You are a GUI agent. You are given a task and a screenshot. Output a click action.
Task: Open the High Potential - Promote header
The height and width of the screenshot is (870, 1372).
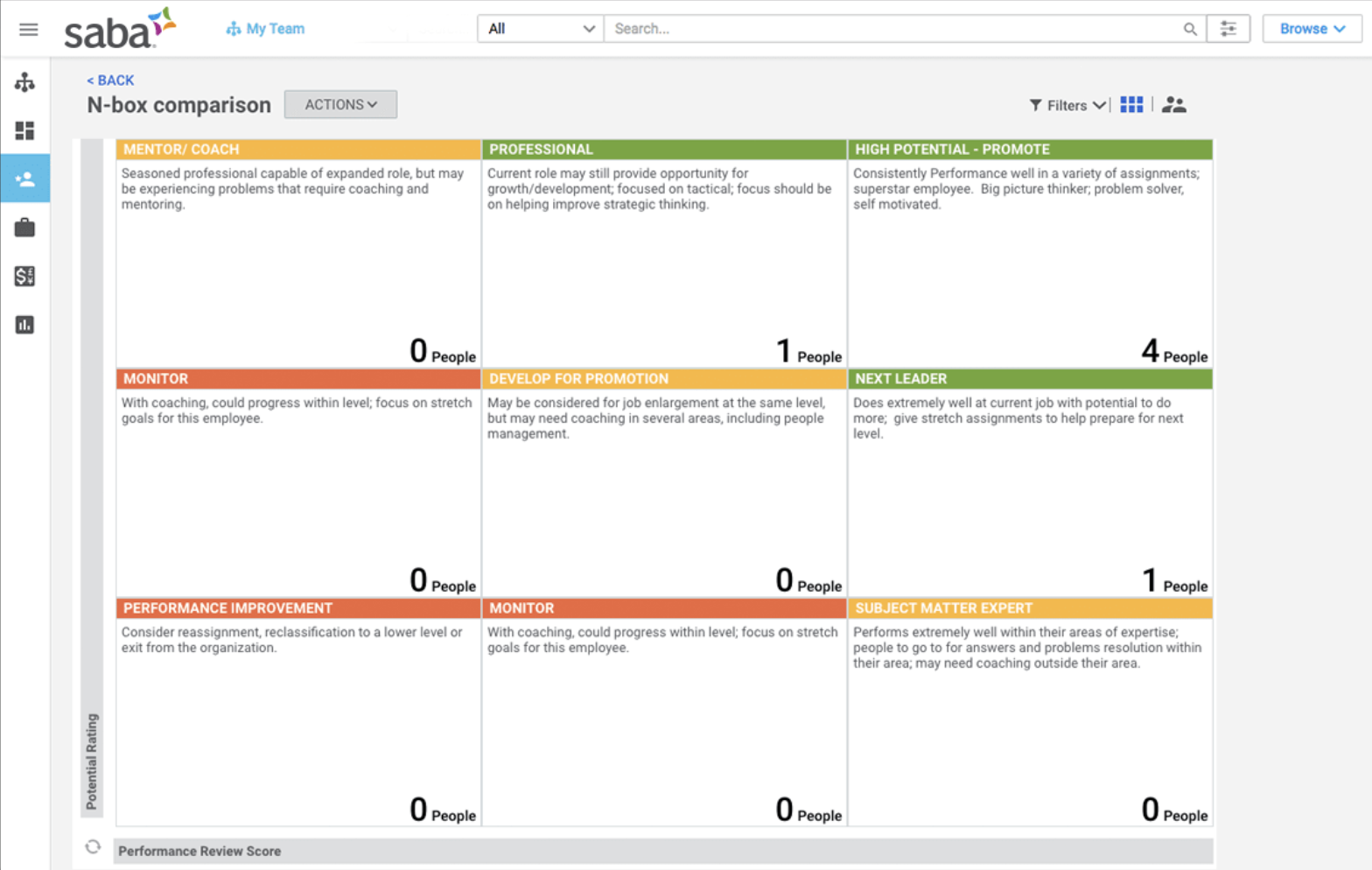[1030, 150]
